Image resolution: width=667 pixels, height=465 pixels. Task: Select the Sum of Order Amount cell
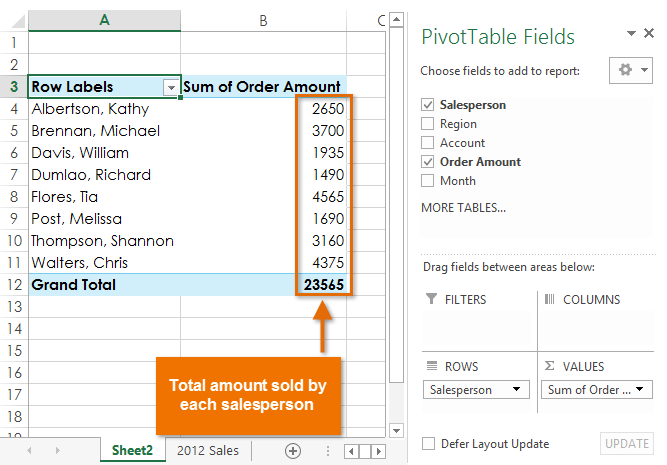pos(263,87)
